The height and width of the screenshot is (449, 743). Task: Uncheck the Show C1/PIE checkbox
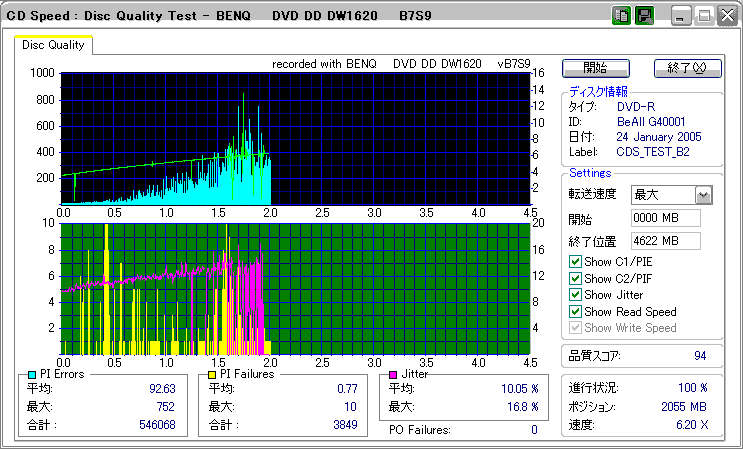tap(574, 262)
